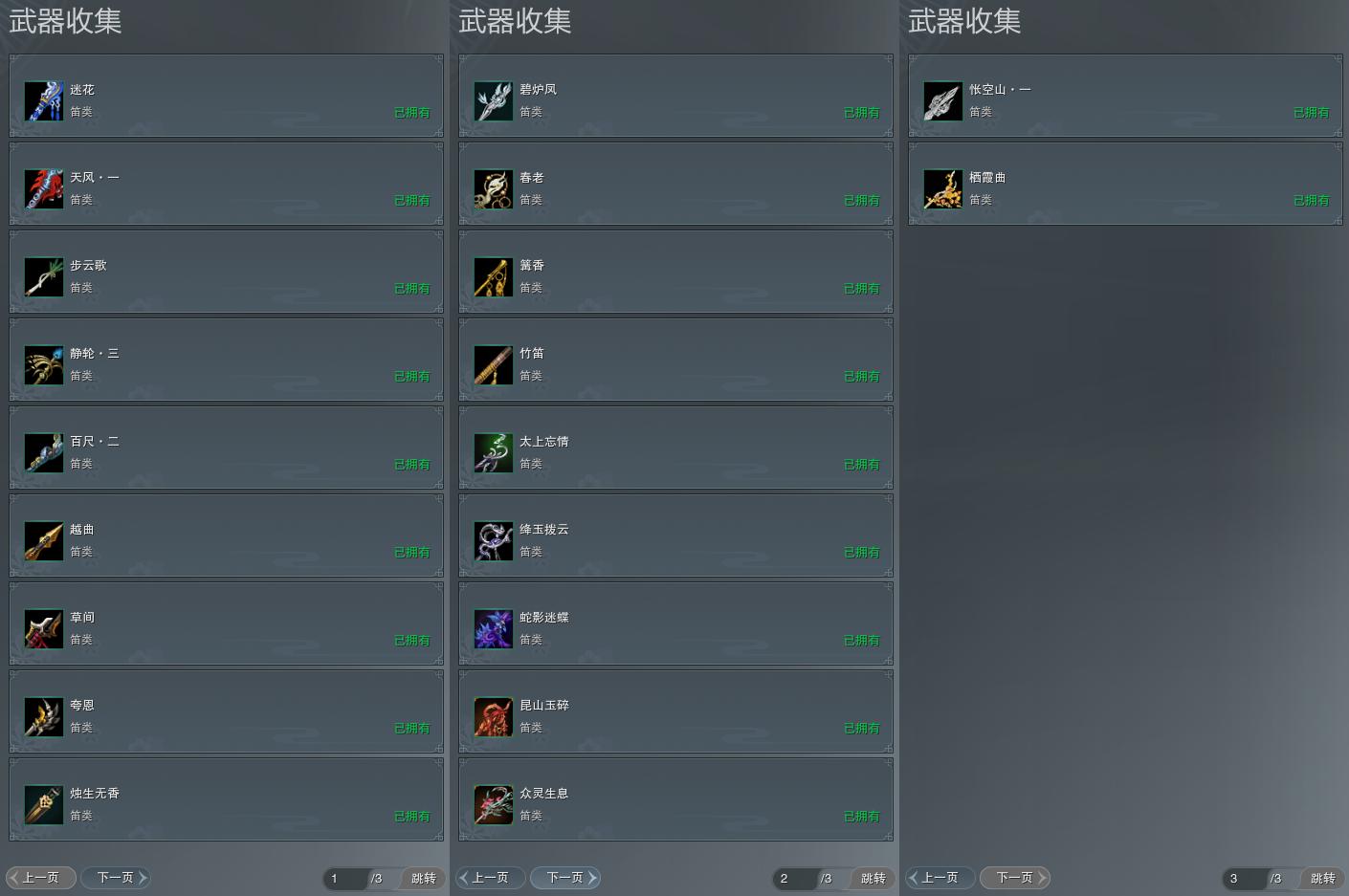This screenshot has height=896, width=1349.
Task: Click the purple 蛇影迷蝶 weapon icon
Action: [x=494, y=628]
